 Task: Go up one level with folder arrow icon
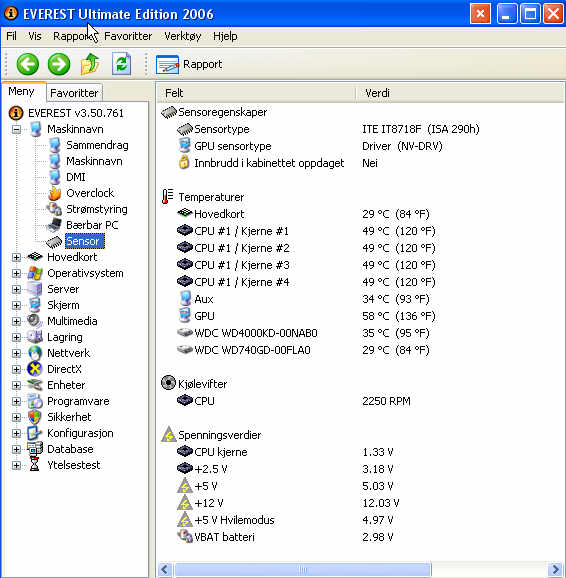(90, 64)
